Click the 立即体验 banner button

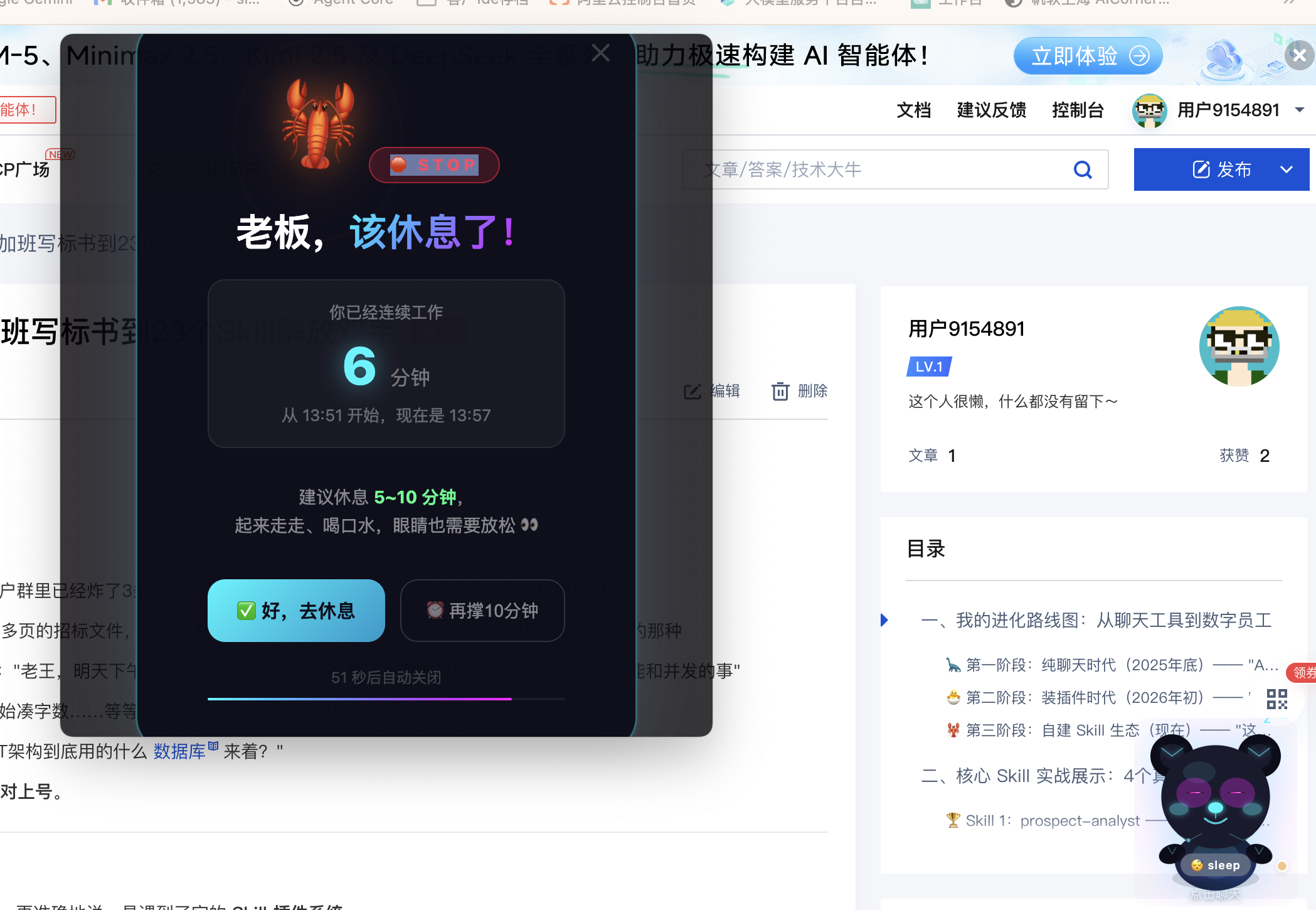(1088, 55)
